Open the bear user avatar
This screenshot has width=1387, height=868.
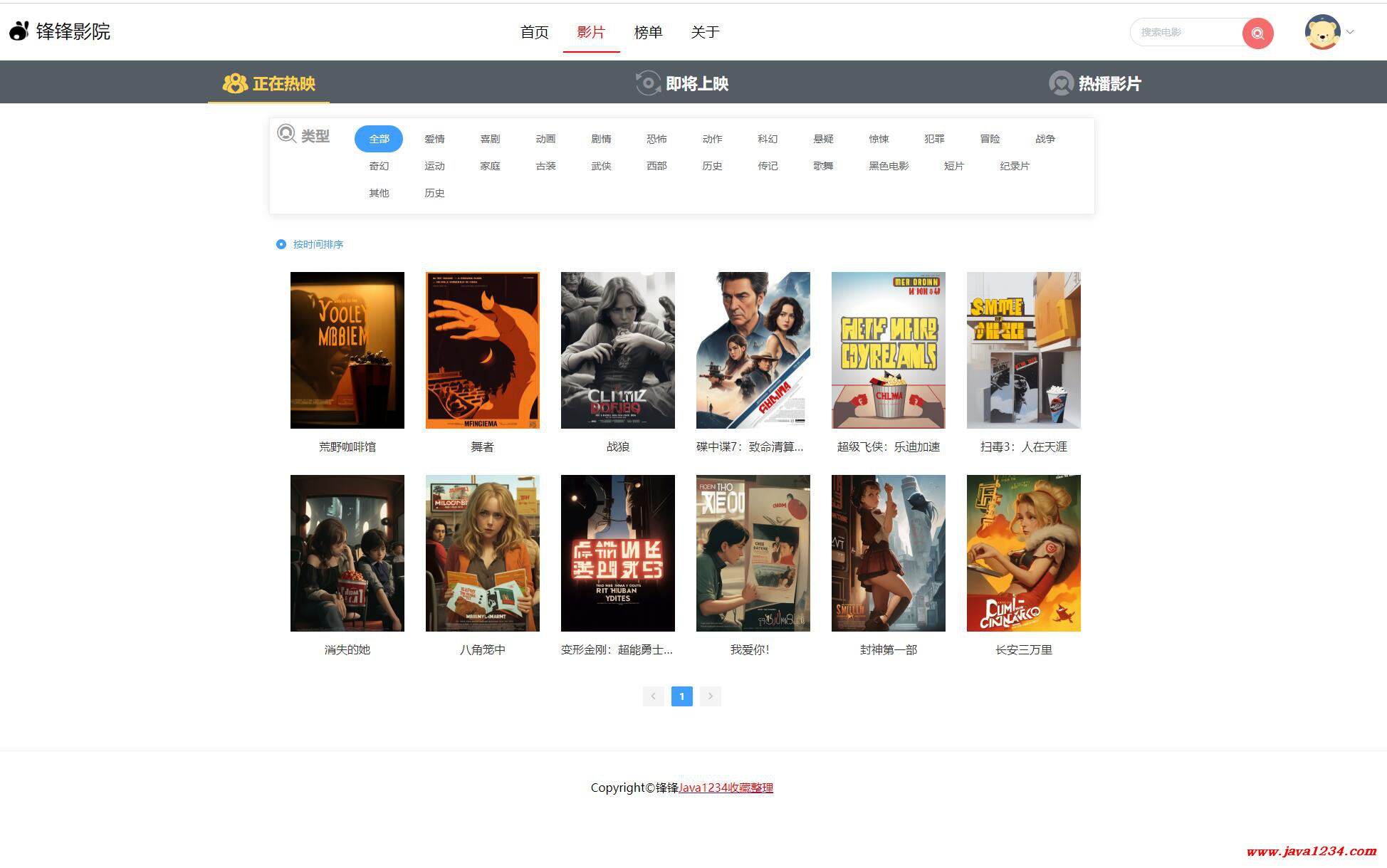[x=1322, y=32]
